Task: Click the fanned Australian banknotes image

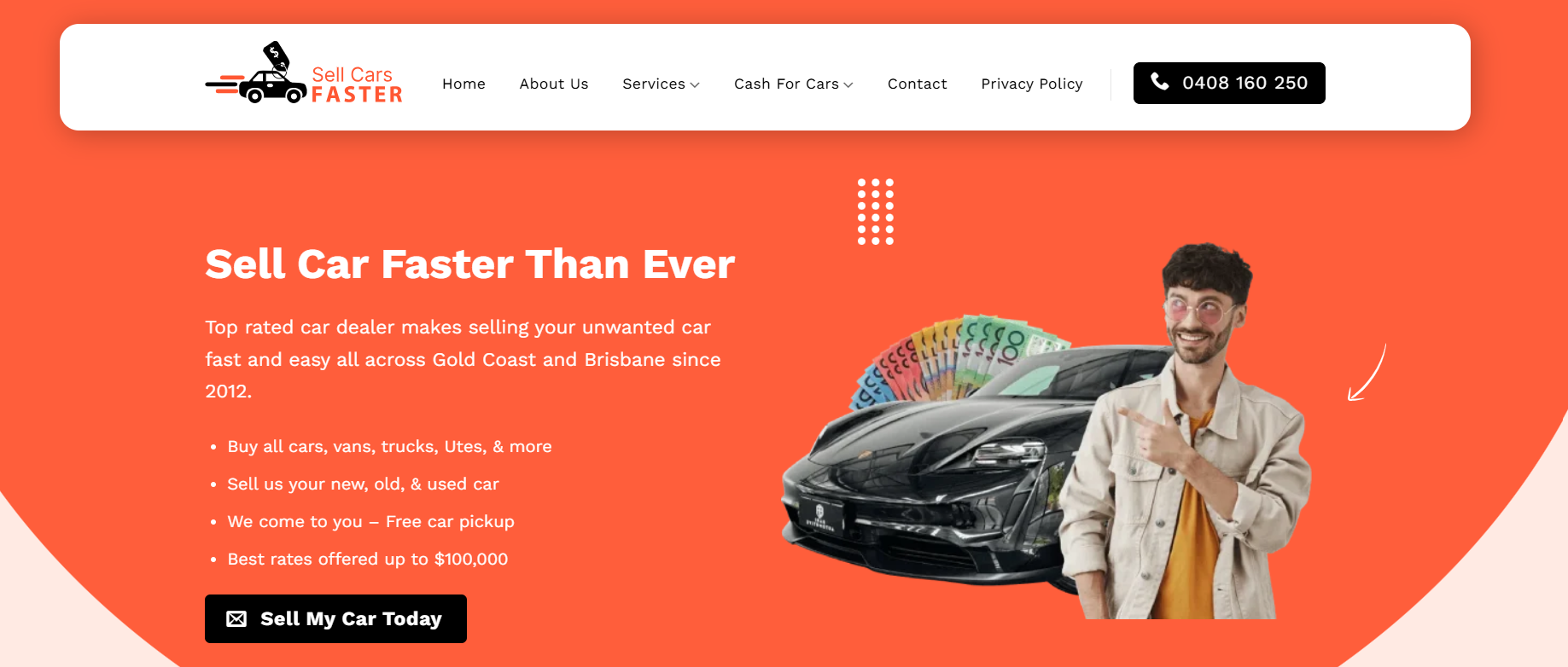Action: pos(956,358)
